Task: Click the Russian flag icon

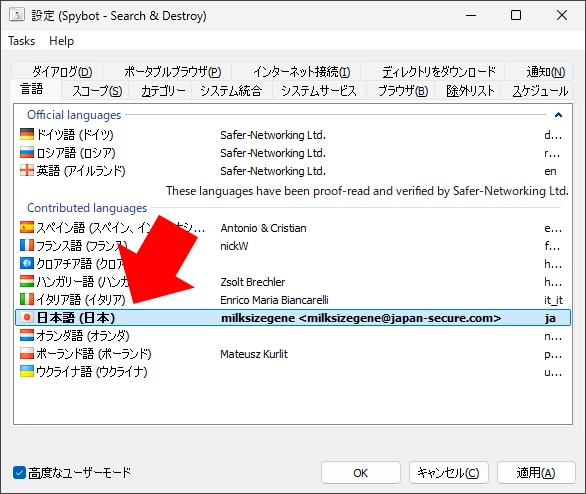Action: click(x=27, y=152)
